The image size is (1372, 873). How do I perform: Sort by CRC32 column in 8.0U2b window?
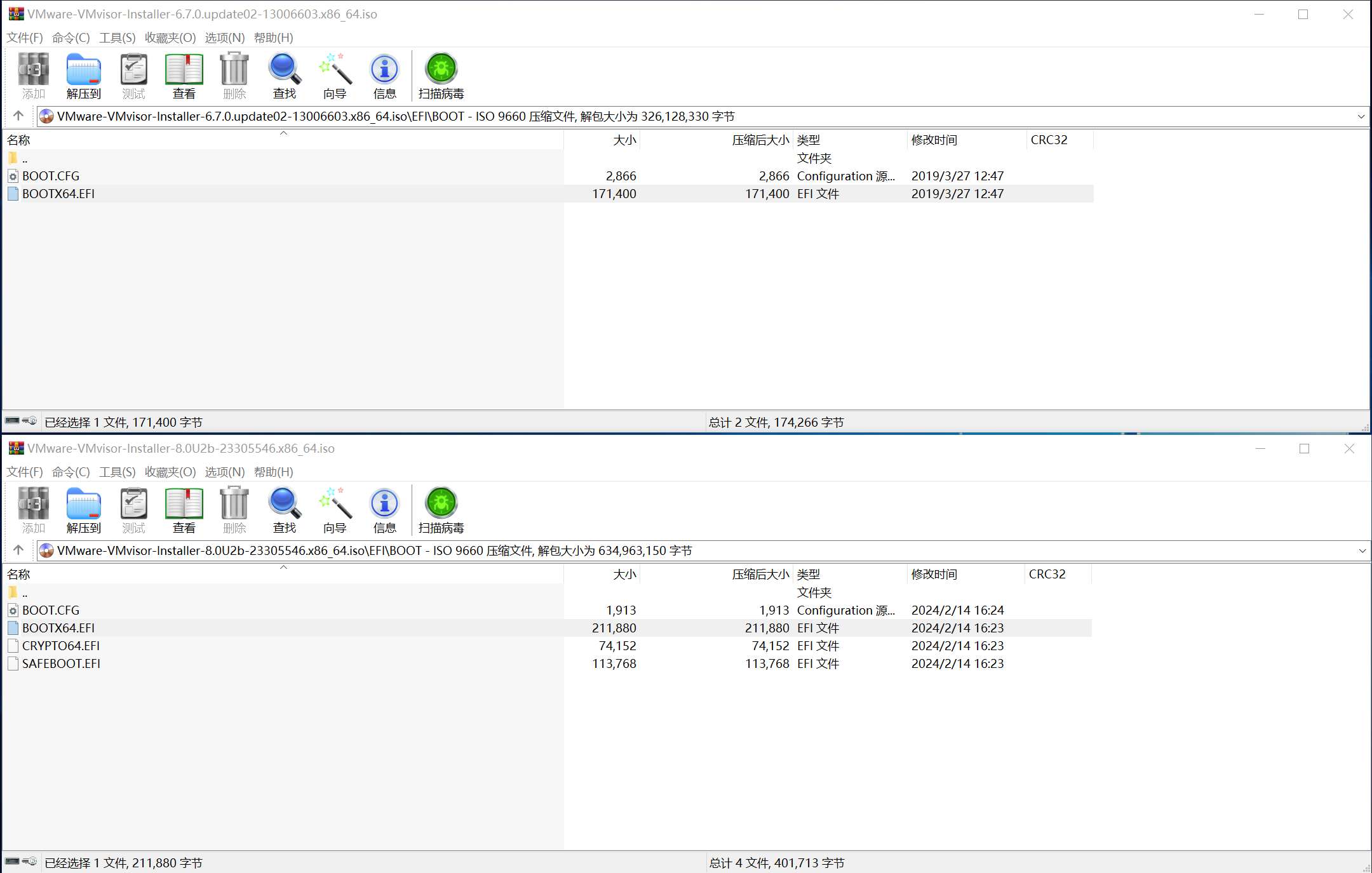coord(1058,574)
